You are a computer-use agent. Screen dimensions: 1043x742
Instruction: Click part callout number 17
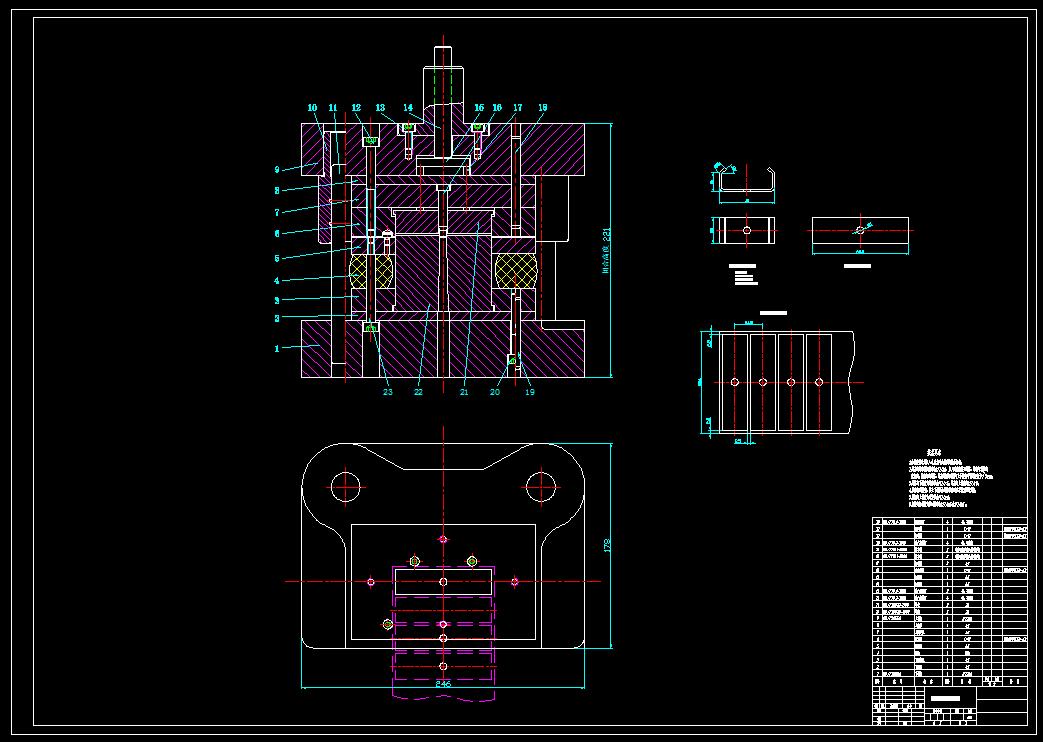[518, 108]
